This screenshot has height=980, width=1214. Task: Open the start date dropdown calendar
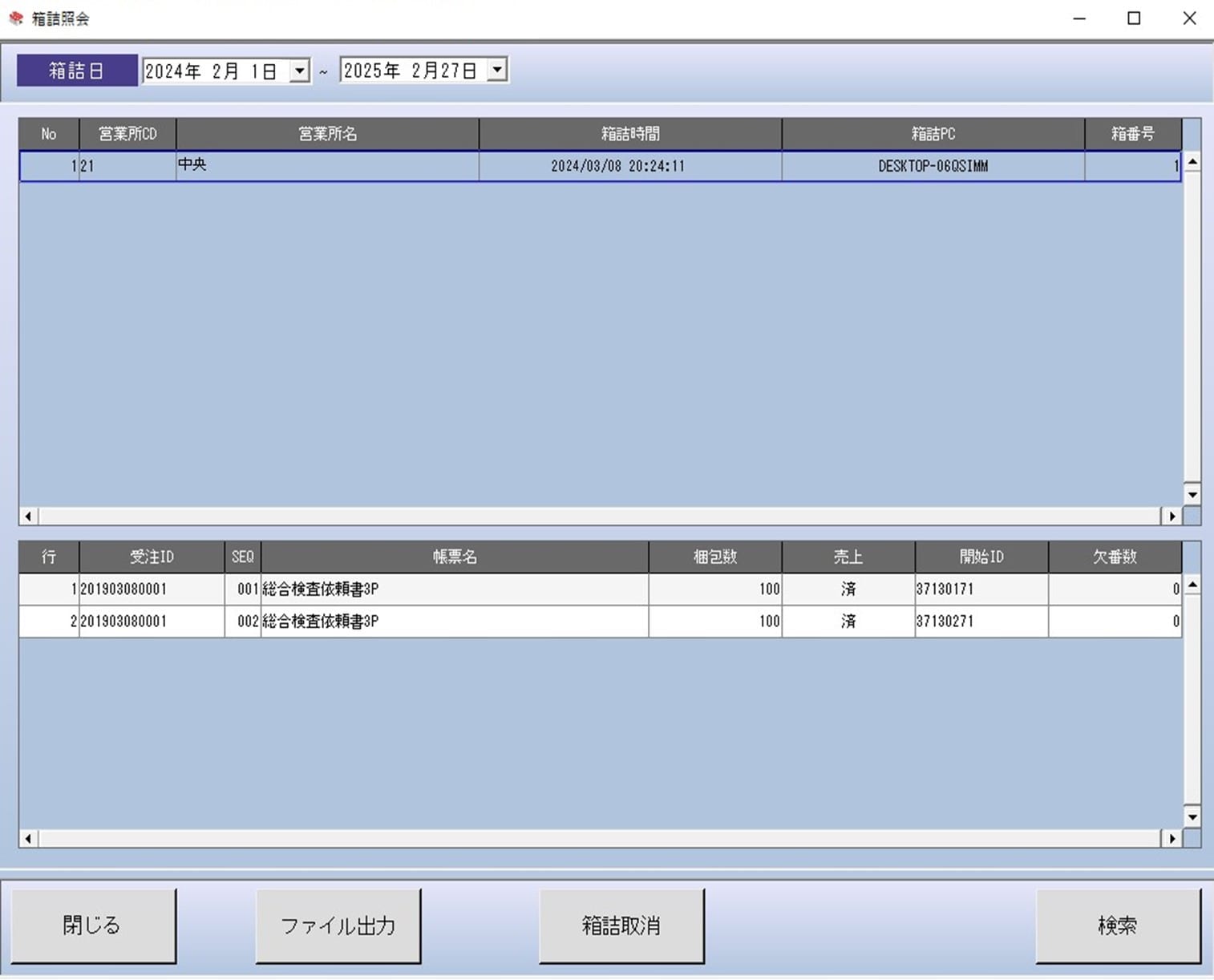(299, 71)
